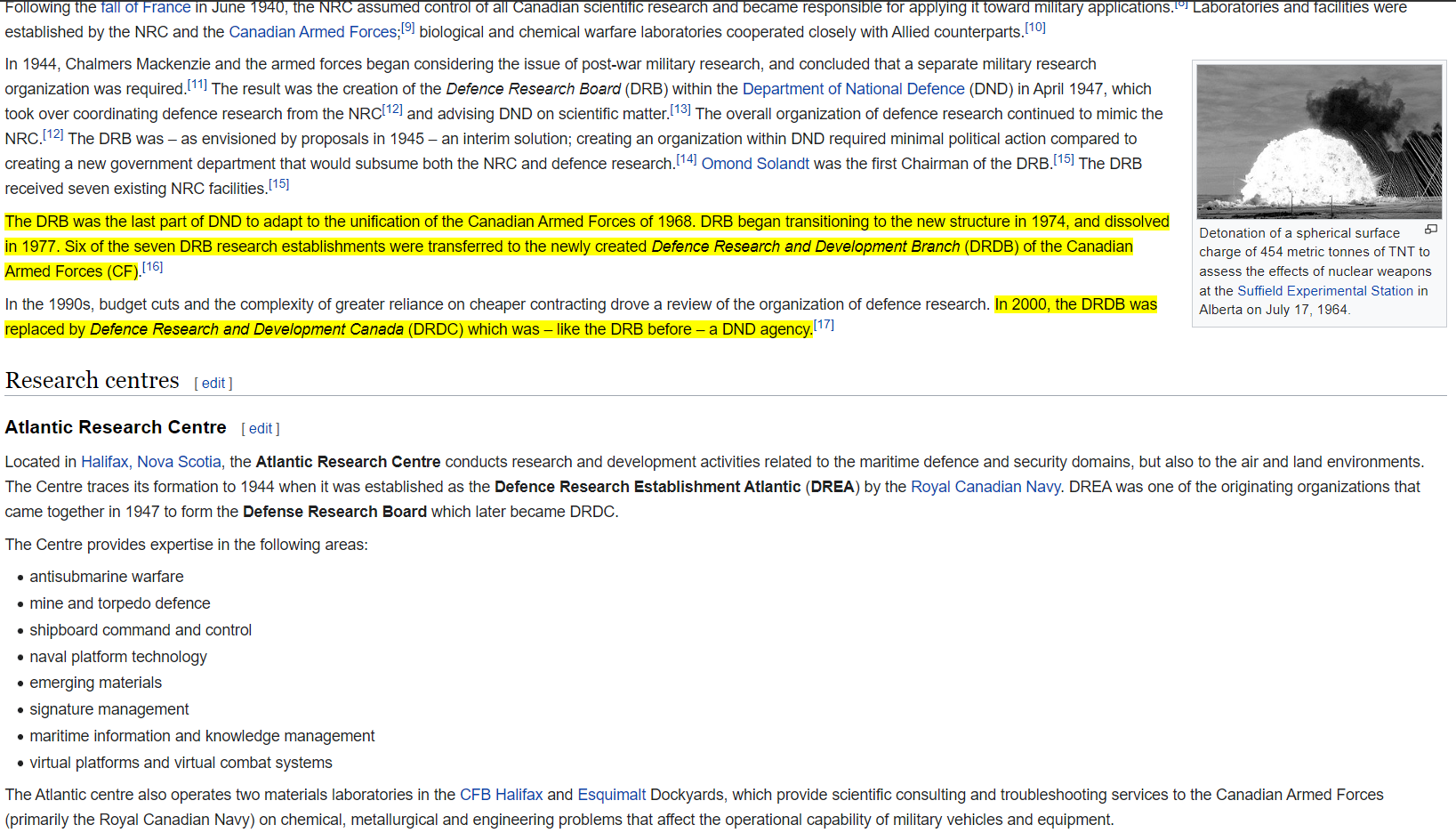Screen dimensions: 1456x833
Task: Jump to citation 10
Action: pyautogui.click(x=1035, y=28)
